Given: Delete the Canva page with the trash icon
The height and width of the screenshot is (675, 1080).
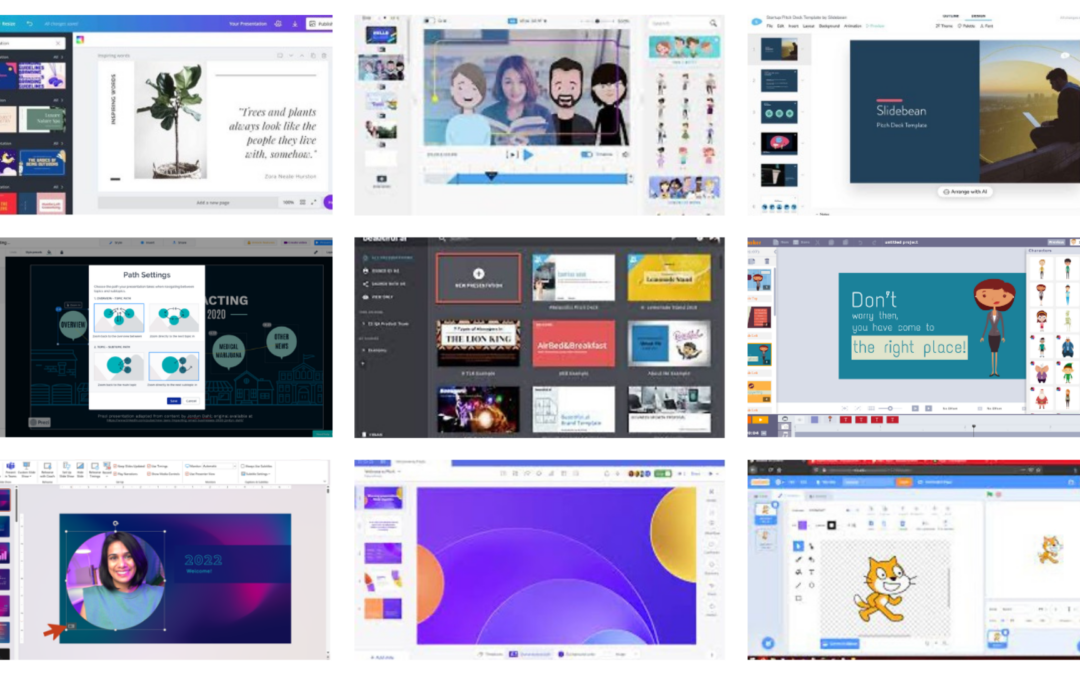Looking at the screenshot, I should [x=324, y=55].
